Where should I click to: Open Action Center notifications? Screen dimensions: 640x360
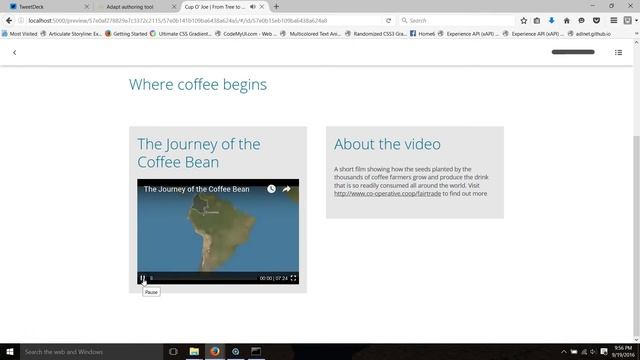(604, 351)
